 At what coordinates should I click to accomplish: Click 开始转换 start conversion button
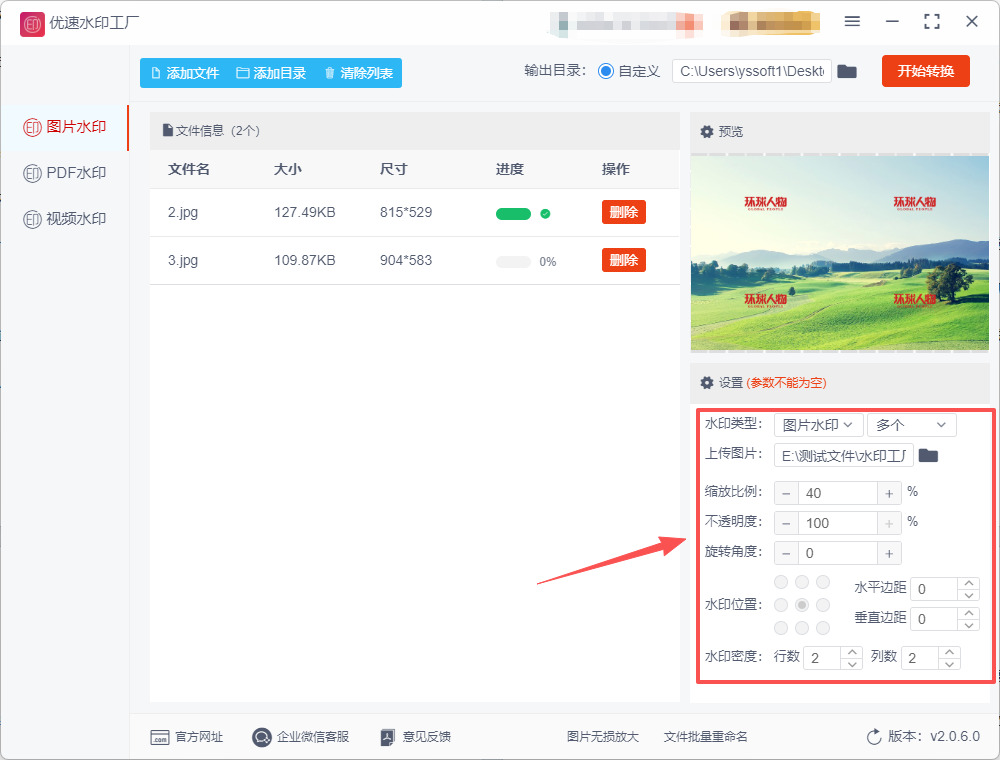925,71
